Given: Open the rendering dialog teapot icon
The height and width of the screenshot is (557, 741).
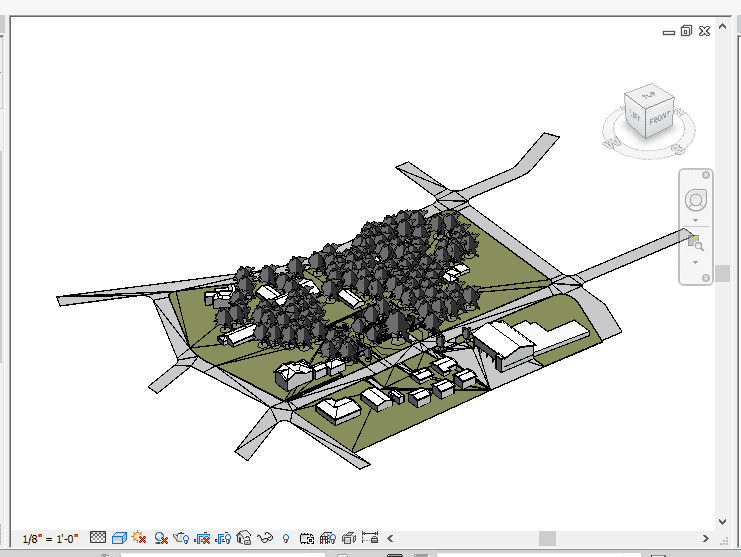Looking at the screenshot, I should click(x=181, y=538).
